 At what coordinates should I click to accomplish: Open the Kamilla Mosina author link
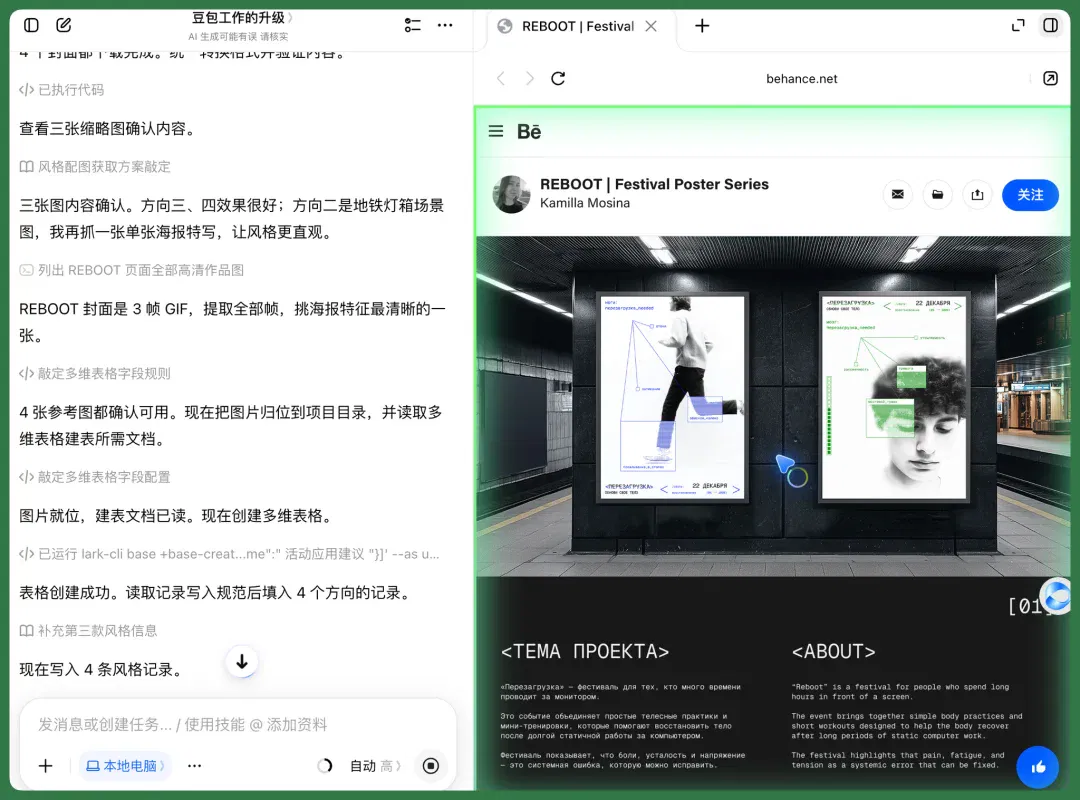pyautogui.click(x=585, y=203)
